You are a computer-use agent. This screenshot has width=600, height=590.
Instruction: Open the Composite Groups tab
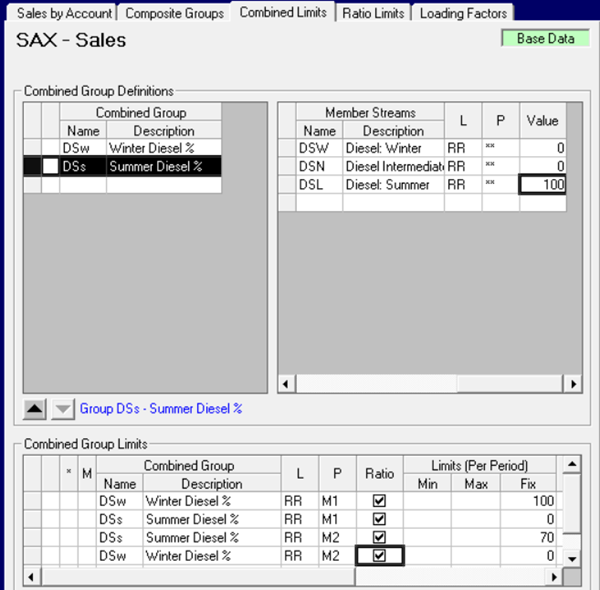pos(177,13)
